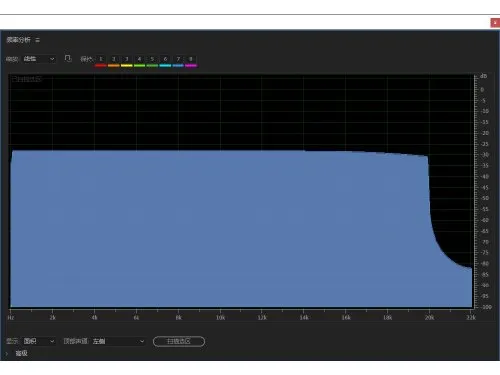Click the 10k mark on Hz ruler
Viewport: 500px width, 375px height.
220,318
